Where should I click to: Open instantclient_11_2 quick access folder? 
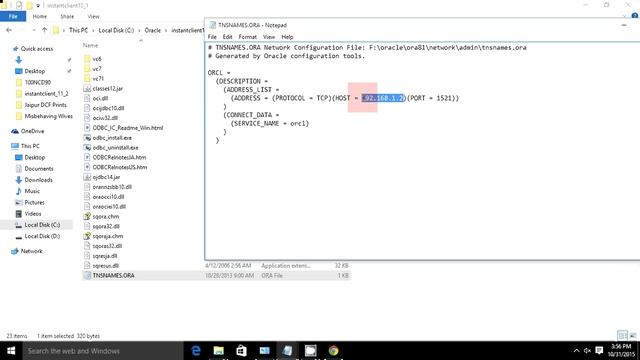(47, 93)
